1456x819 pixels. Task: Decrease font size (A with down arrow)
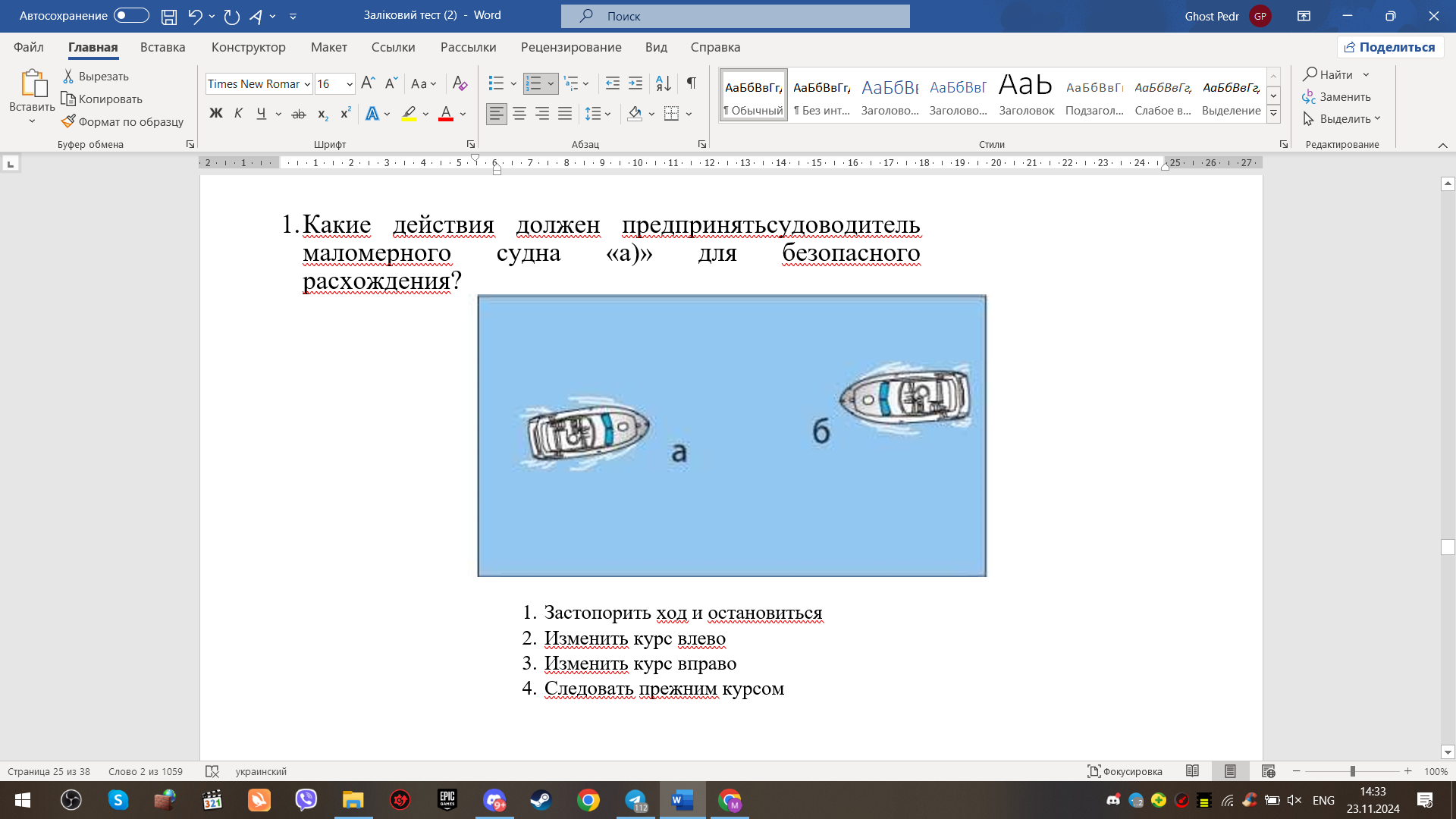click(391, 83)
